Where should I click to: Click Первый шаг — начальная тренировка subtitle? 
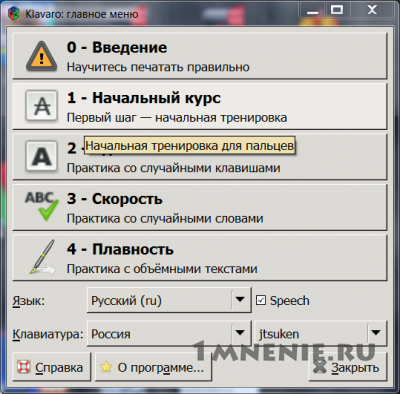[177, 118]
